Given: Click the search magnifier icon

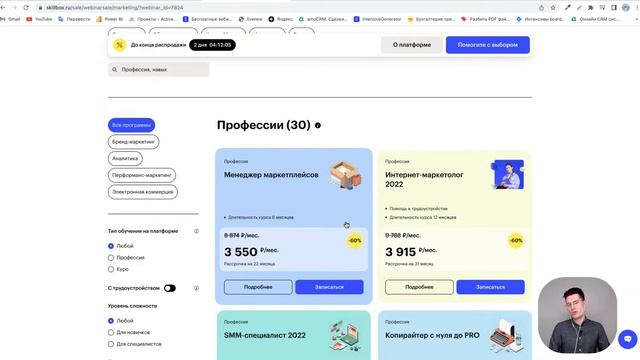Looking at the screenshot, I should pyautogui.click(x=115, y=70).
